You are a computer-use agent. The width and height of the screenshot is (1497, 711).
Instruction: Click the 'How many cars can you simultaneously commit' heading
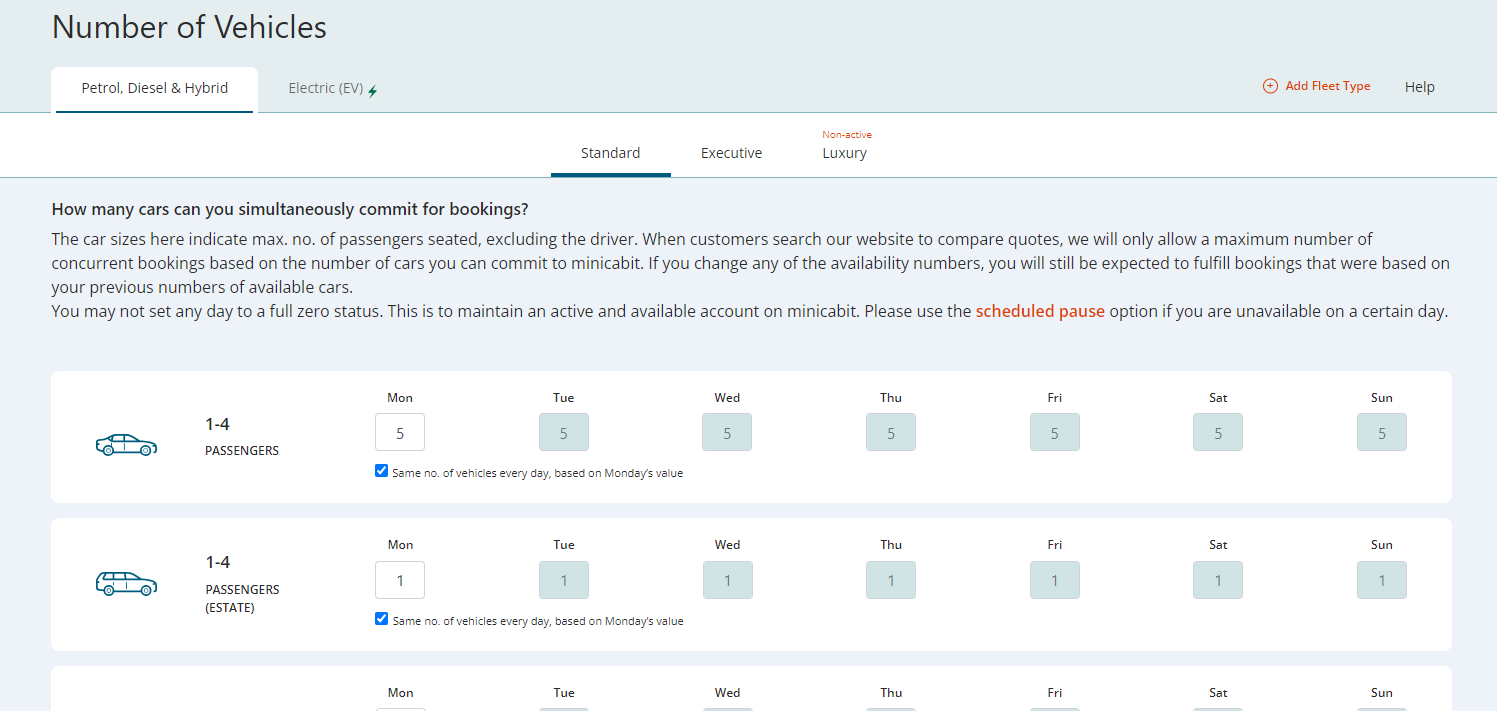(290, 209)
